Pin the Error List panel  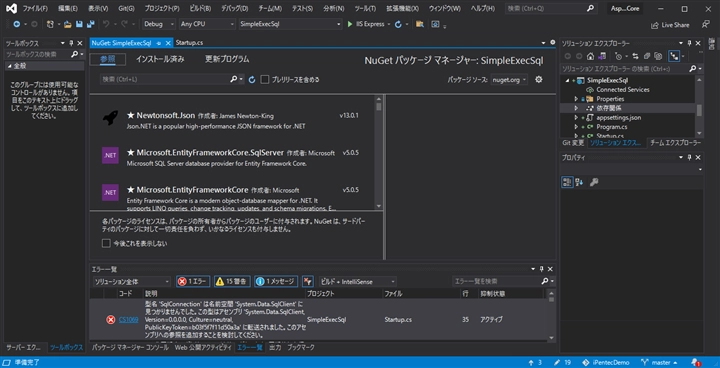pyautogui.click(x=542, y=269)
